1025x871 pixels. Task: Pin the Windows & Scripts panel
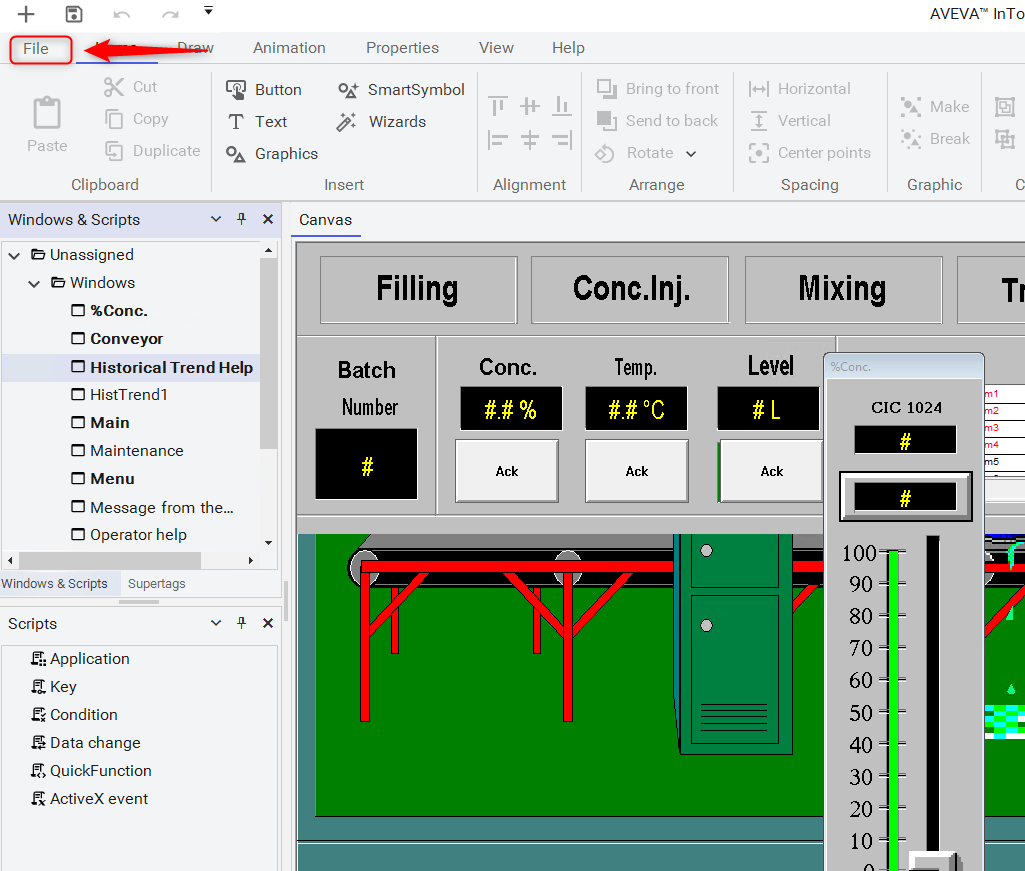point(241,219)
